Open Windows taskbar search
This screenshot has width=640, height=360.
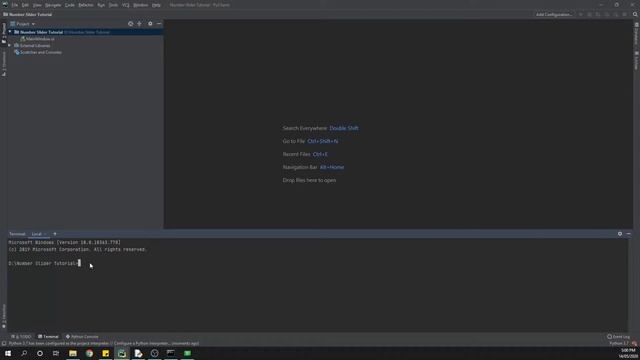click(x=24, y=353)
